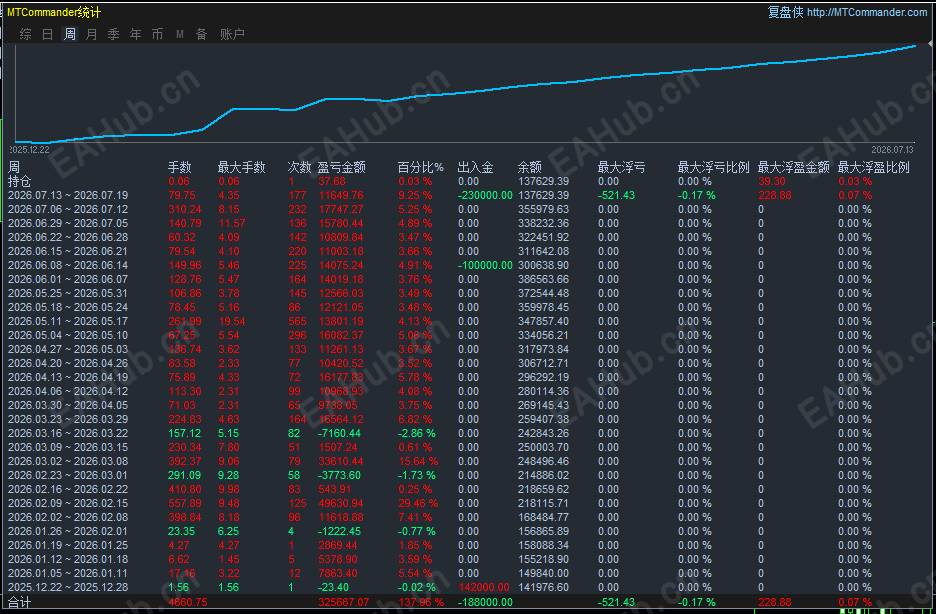This screenshot has height=614, width=936.
Task: Switch to the 综 summary tab
Action: coord(26,35)
